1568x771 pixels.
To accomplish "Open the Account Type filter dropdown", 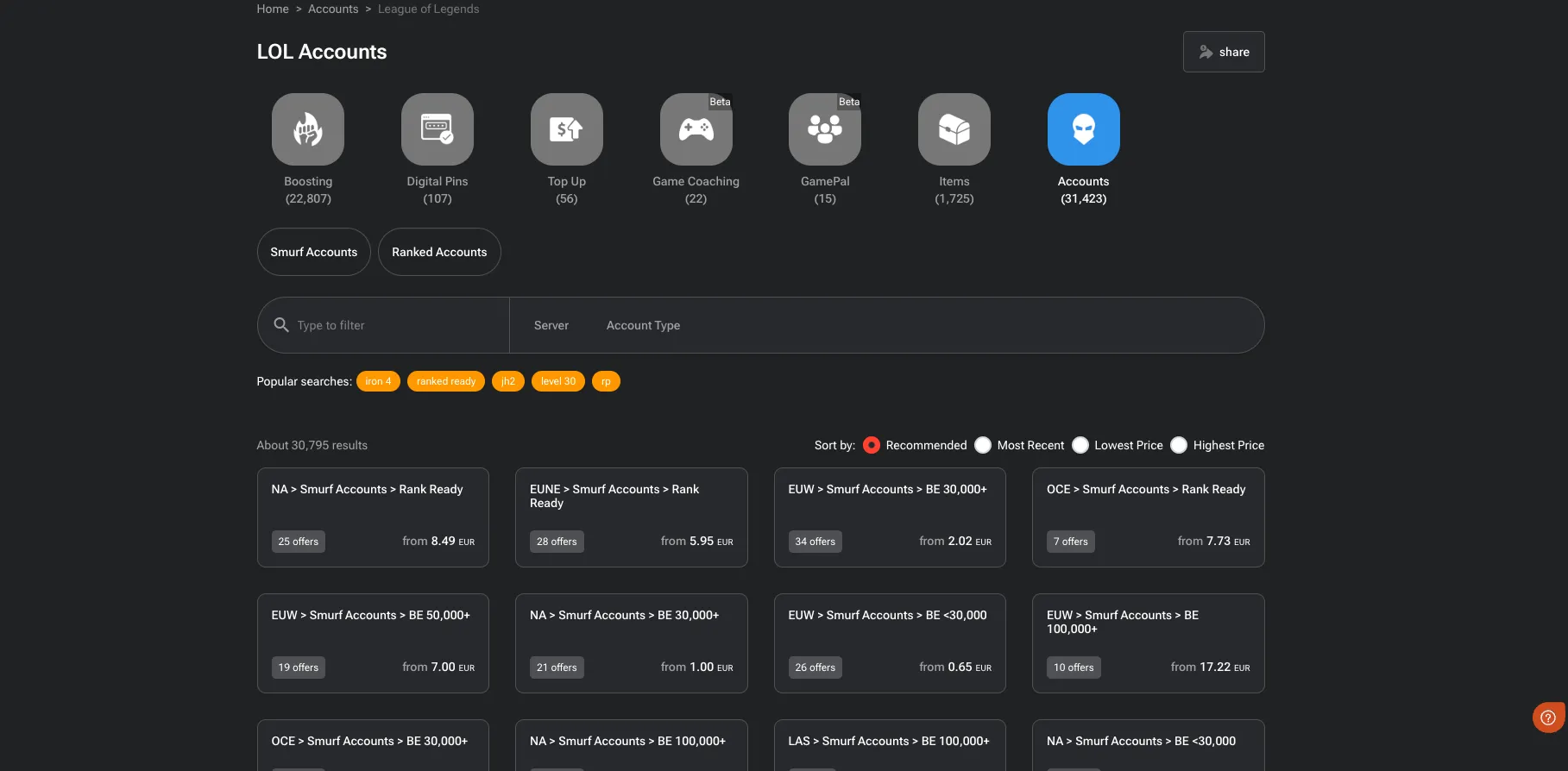I will coord(643,325).
